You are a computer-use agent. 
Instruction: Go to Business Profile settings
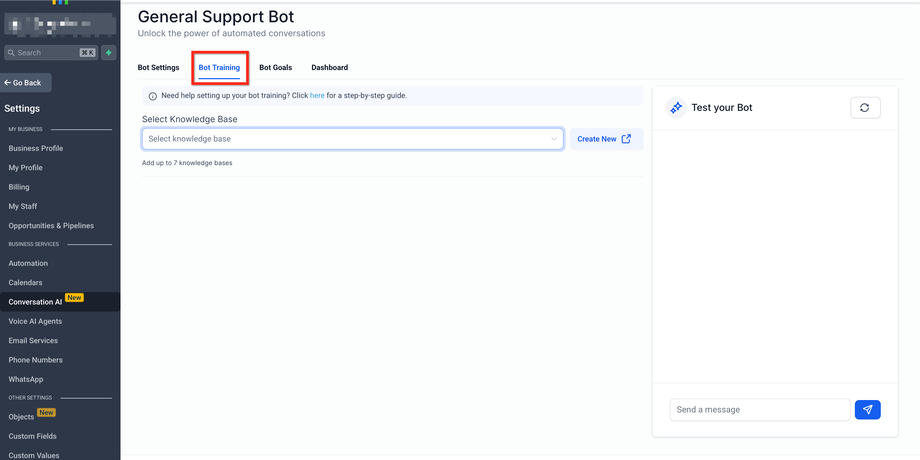pyautogui.click(x=36, y=148)
